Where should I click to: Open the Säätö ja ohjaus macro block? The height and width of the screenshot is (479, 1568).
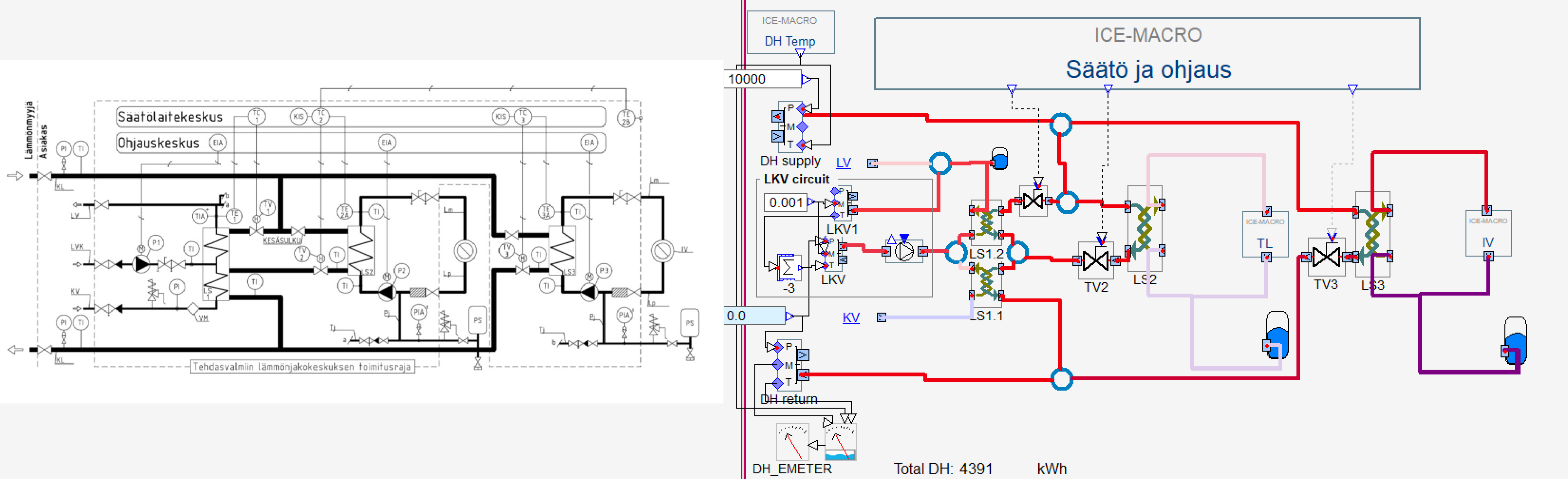1147,54
